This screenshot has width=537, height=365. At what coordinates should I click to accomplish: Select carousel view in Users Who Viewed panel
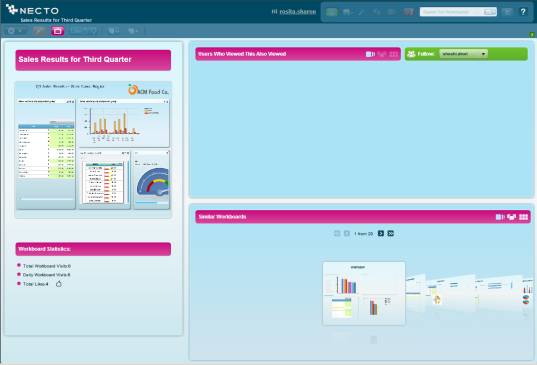382,54
